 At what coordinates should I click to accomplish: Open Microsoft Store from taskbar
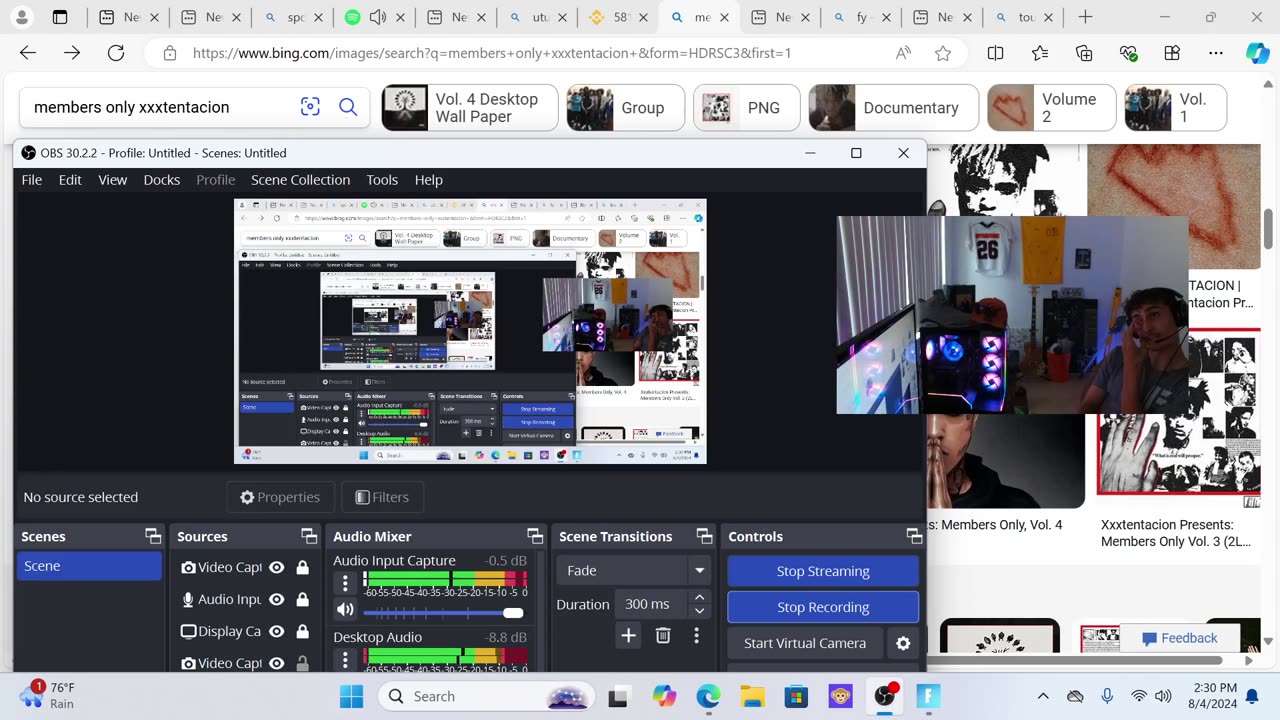pyautogui.click(x=796, y=696)
